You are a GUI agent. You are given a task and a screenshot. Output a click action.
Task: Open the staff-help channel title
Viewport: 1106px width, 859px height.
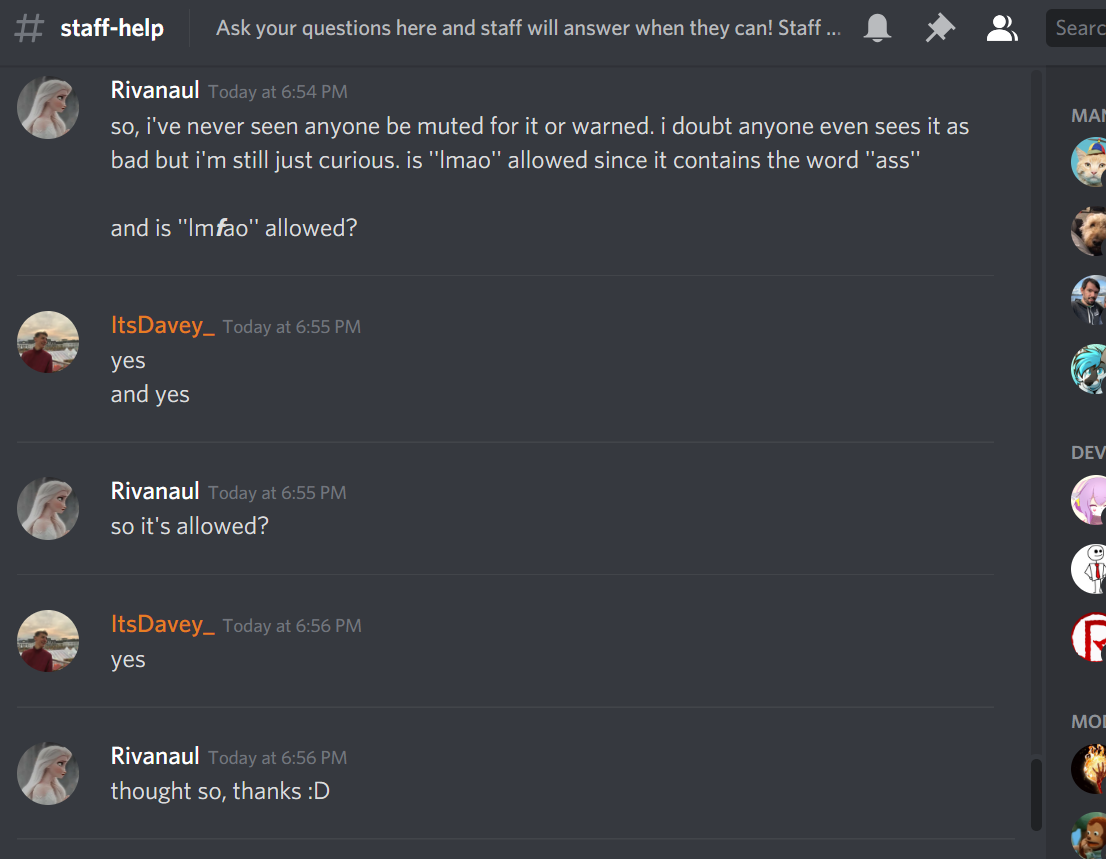point(112,28)
